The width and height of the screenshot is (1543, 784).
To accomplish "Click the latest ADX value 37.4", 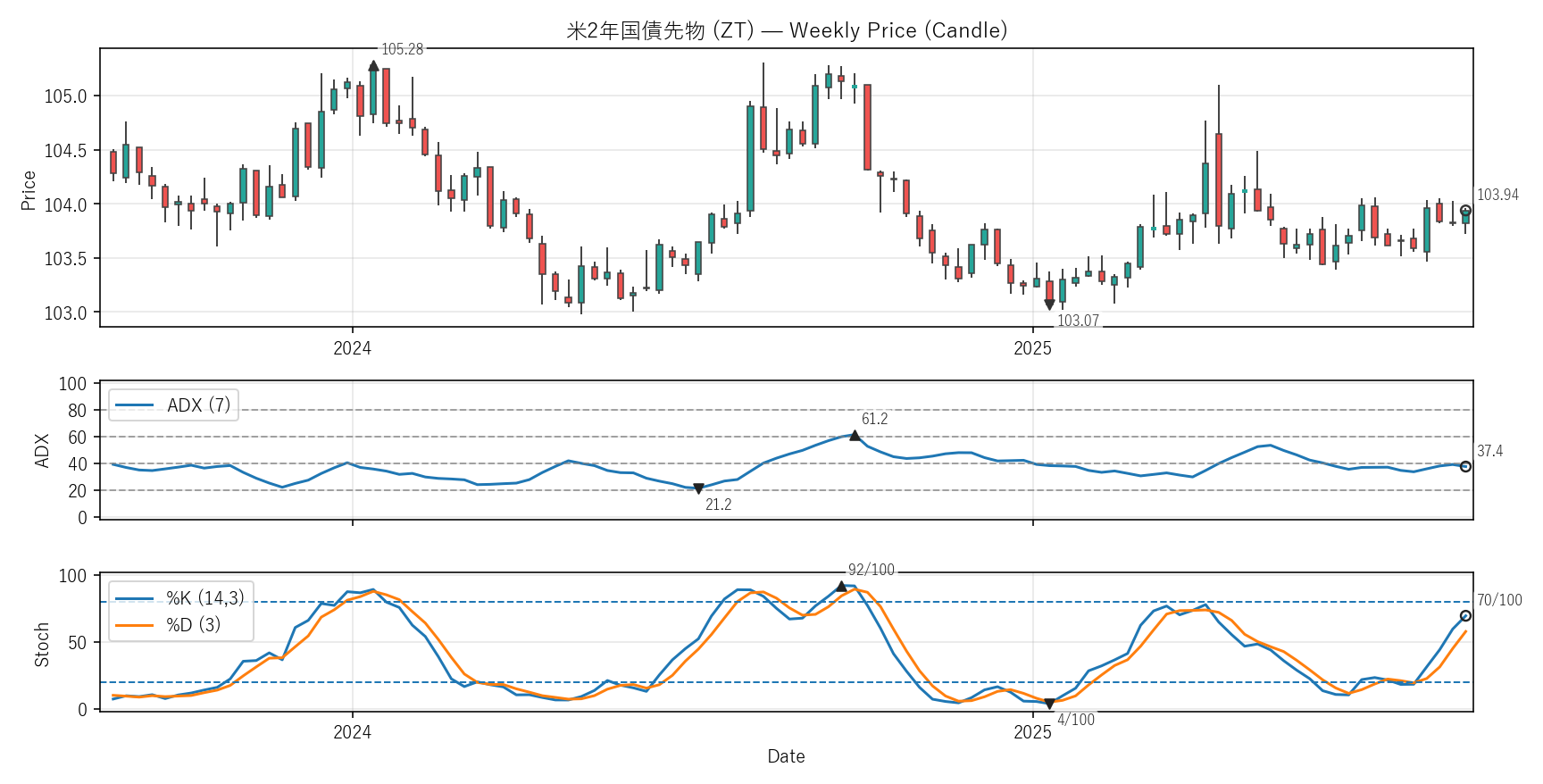I will click(1489, 451).
